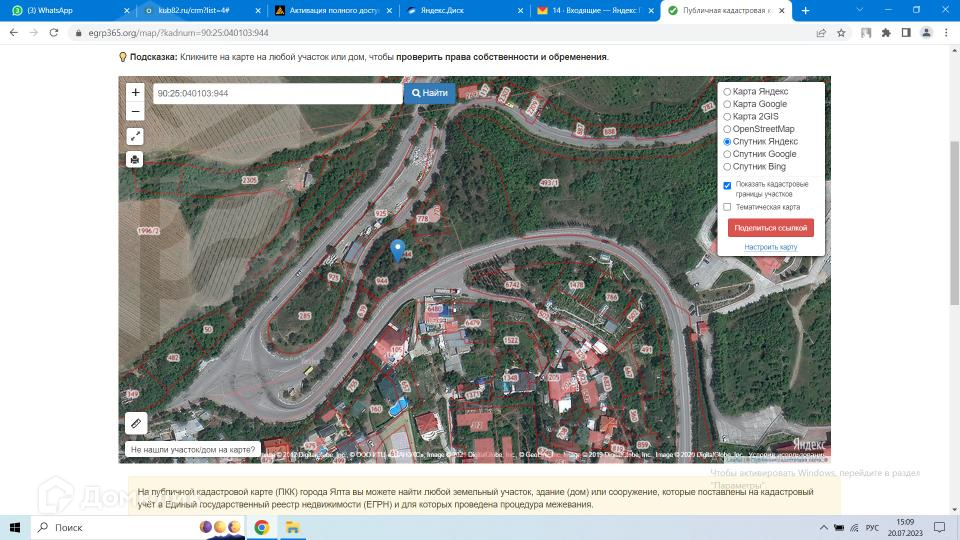Bookmark this page with star icon
The height and width of the screenshot is (540, 960).
point(841,32)
